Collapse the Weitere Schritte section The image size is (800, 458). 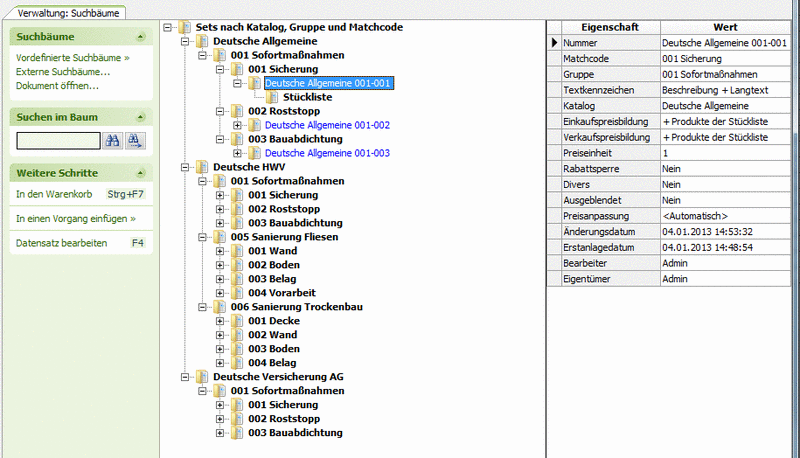tap(140, 173)
